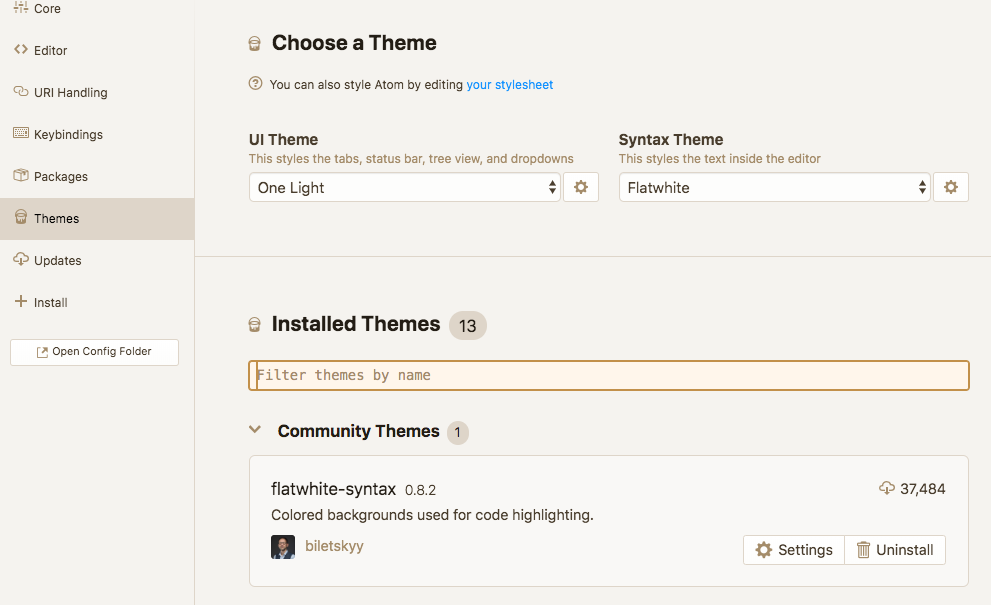Open the Core settings panel
Image resolution: width=991 pixels, height=605 pixels.
[97, 8]
